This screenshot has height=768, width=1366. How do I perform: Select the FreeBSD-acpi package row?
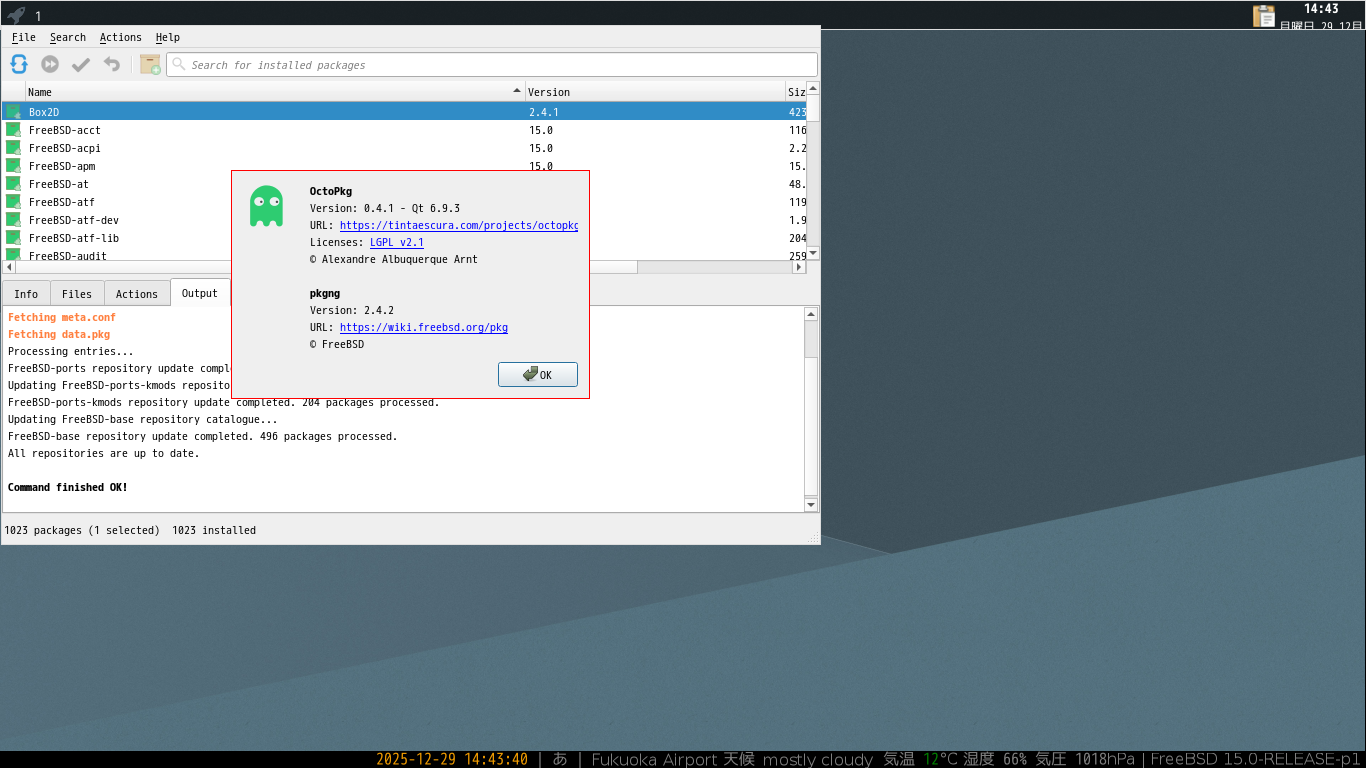coord(405,148)
